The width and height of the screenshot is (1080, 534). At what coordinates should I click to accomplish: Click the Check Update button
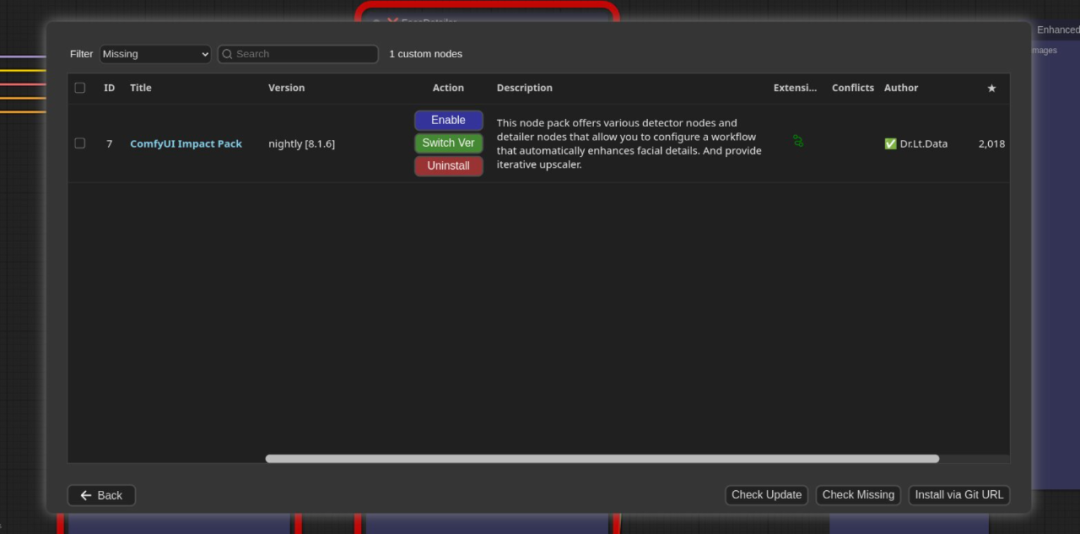[767, 495]
